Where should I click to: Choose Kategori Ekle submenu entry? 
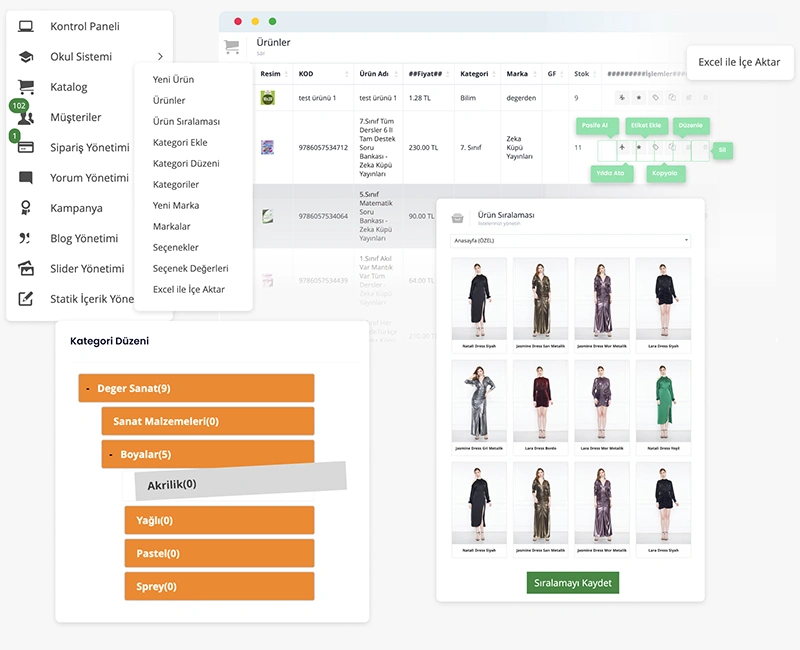180,142
